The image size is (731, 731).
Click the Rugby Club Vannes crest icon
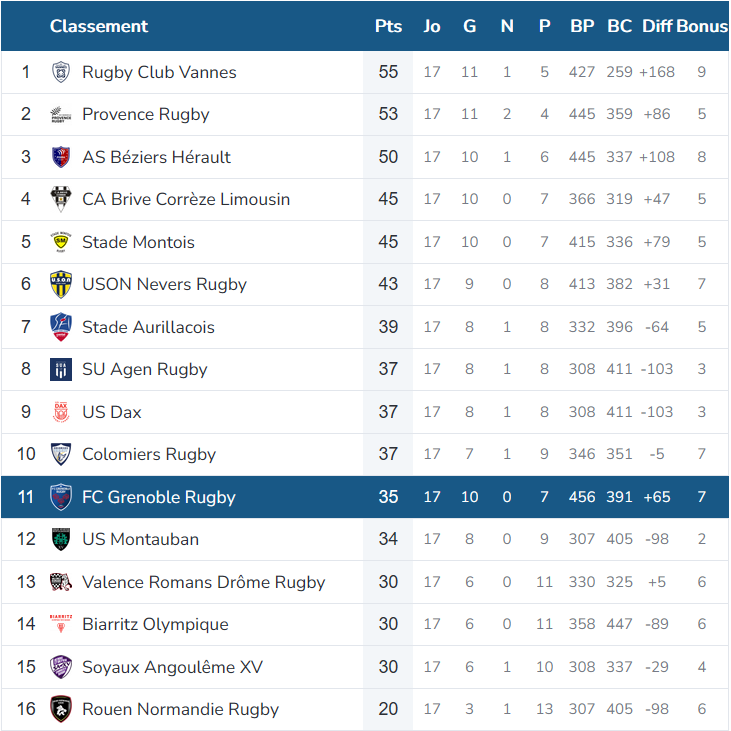(61, 72)
